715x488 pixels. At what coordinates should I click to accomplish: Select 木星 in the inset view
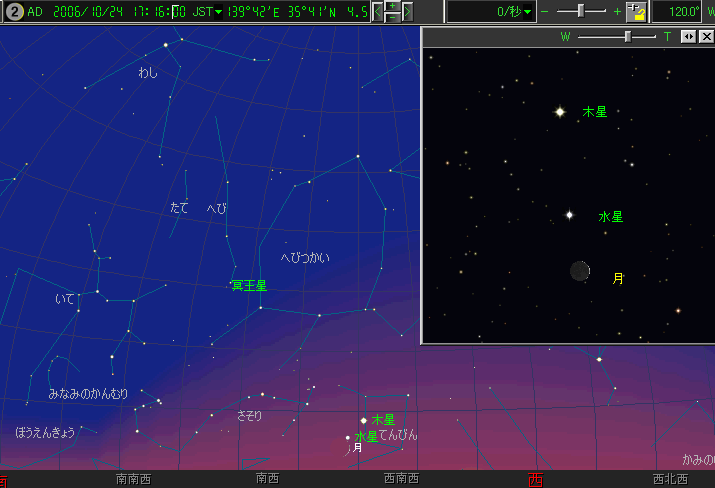(x=594, y=113)
